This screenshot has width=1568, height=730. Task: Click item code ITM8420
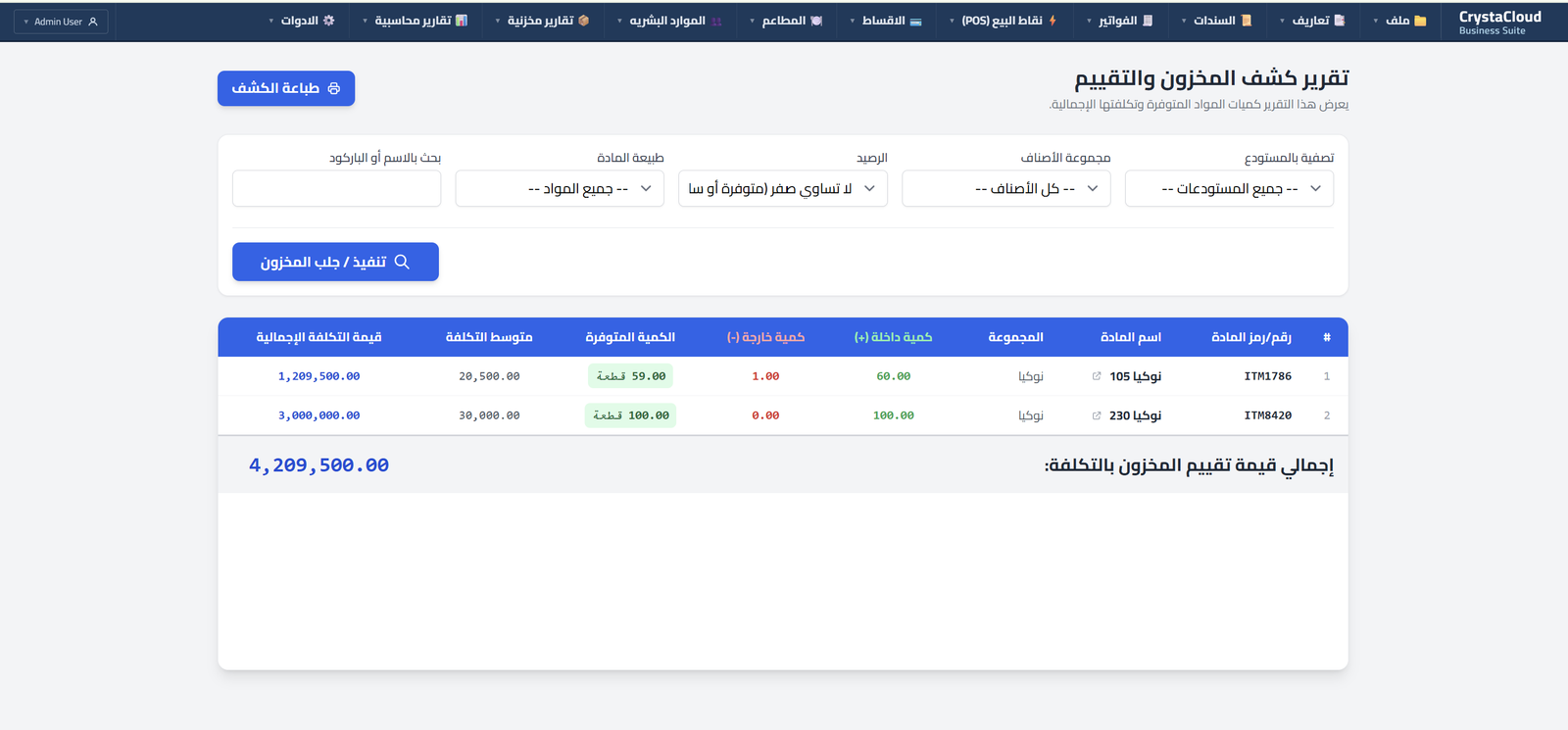(x=1267, y=415)
